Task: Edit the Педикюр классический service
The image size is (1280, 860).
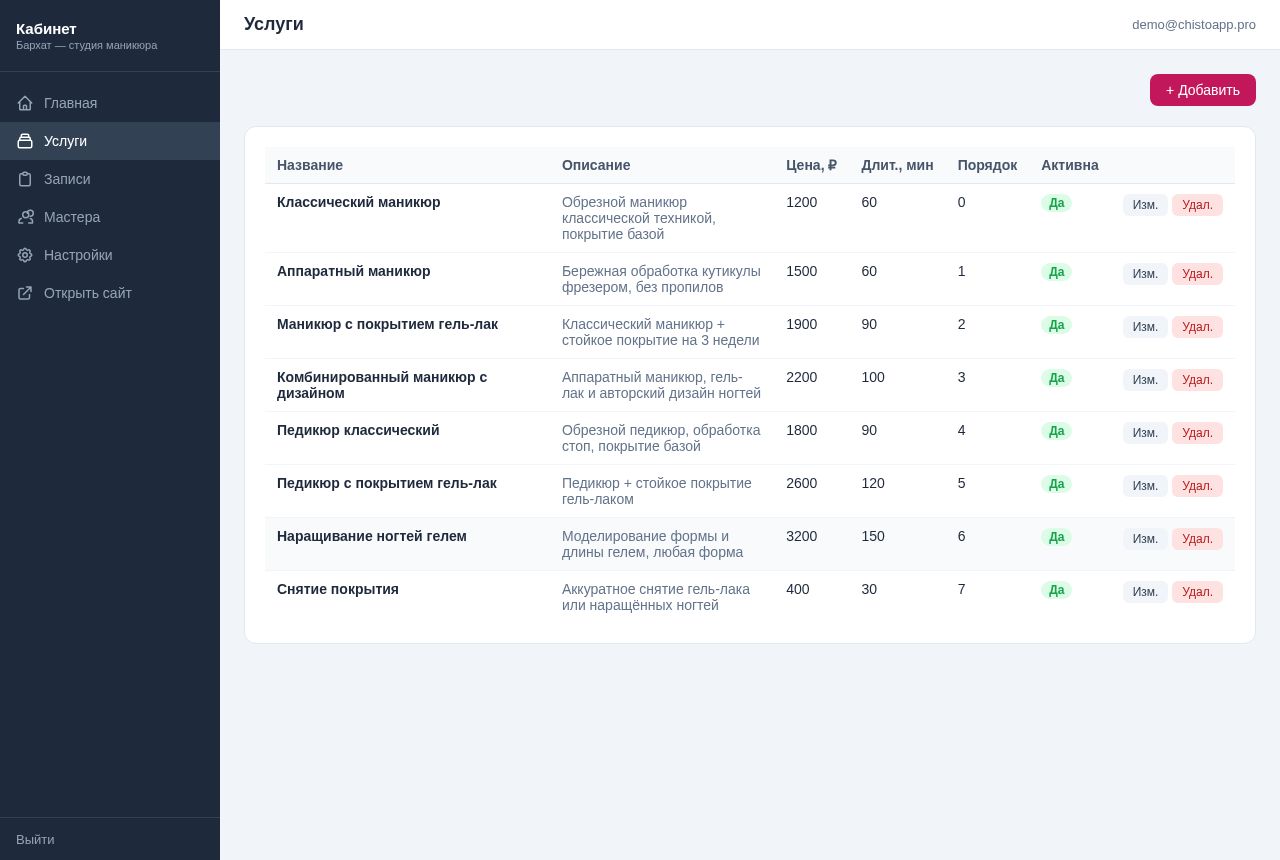Action: [x=1145, y=433]
